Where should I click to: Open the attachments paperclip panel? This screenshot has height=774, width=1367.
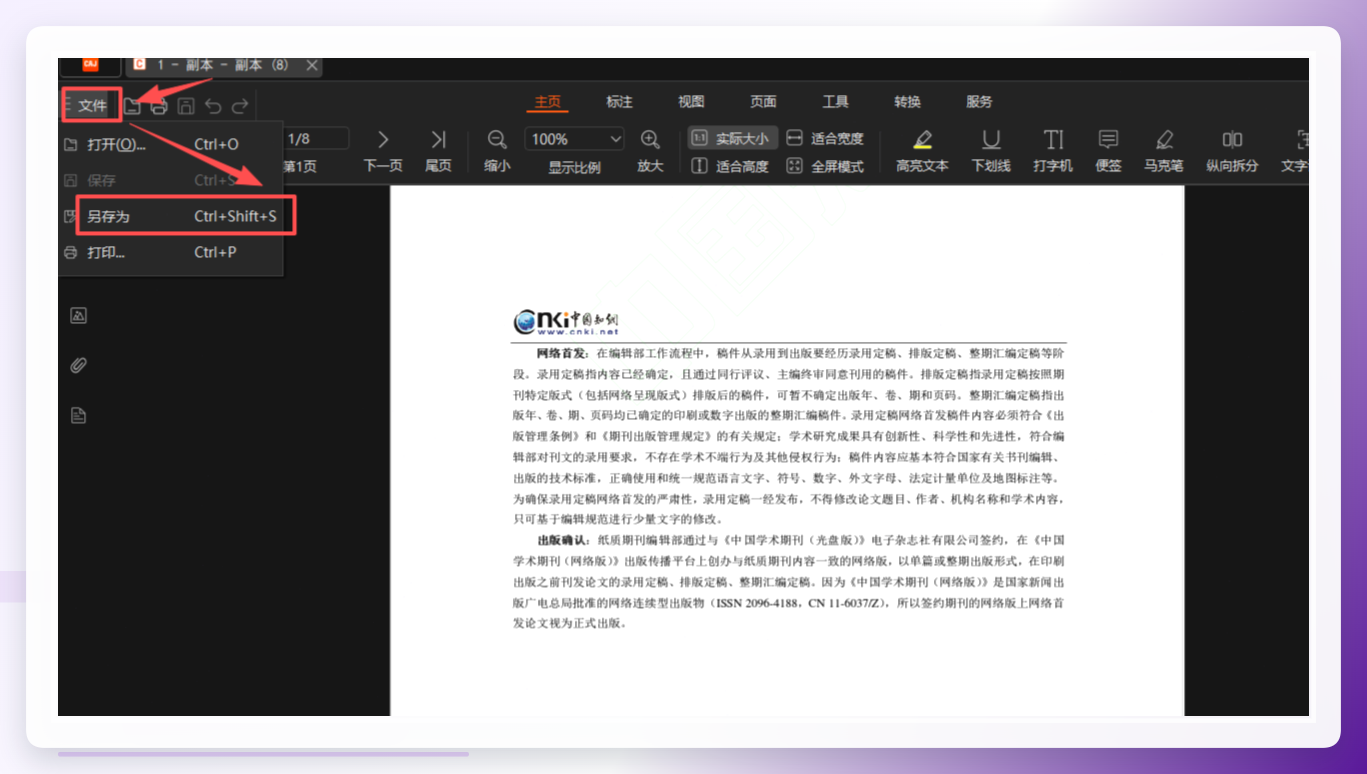[x=78, y=365]
